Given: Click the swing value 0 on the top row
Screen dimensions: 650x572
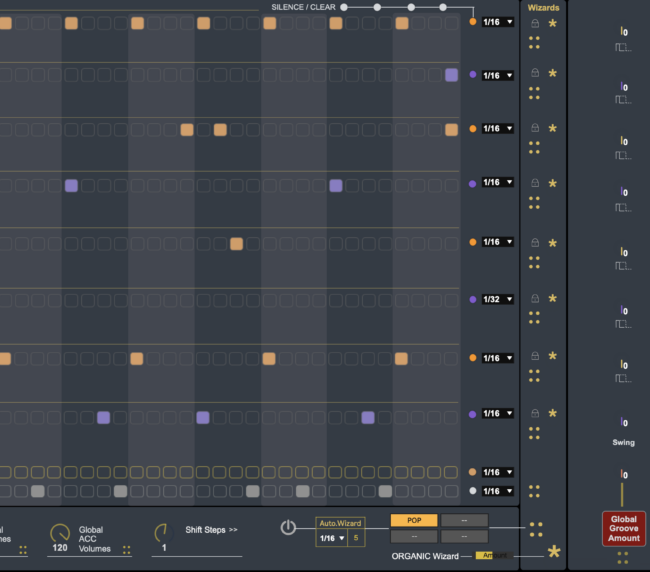Looking at the screenshot, I should click(624, 32).
